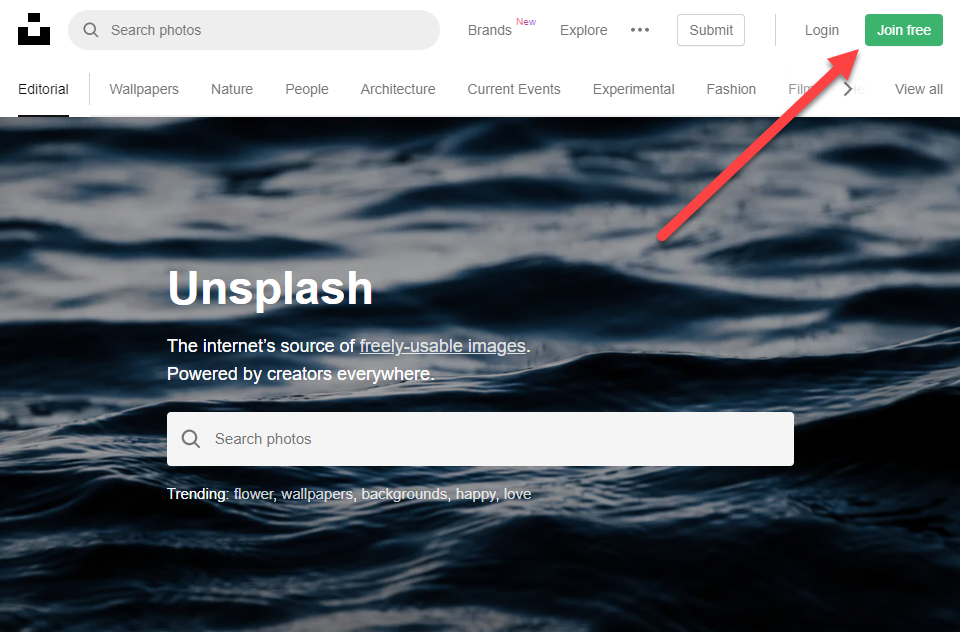Screen dimensions: 960x632
Task: Click the Unsplash logo icon
Action: (34, 29)
